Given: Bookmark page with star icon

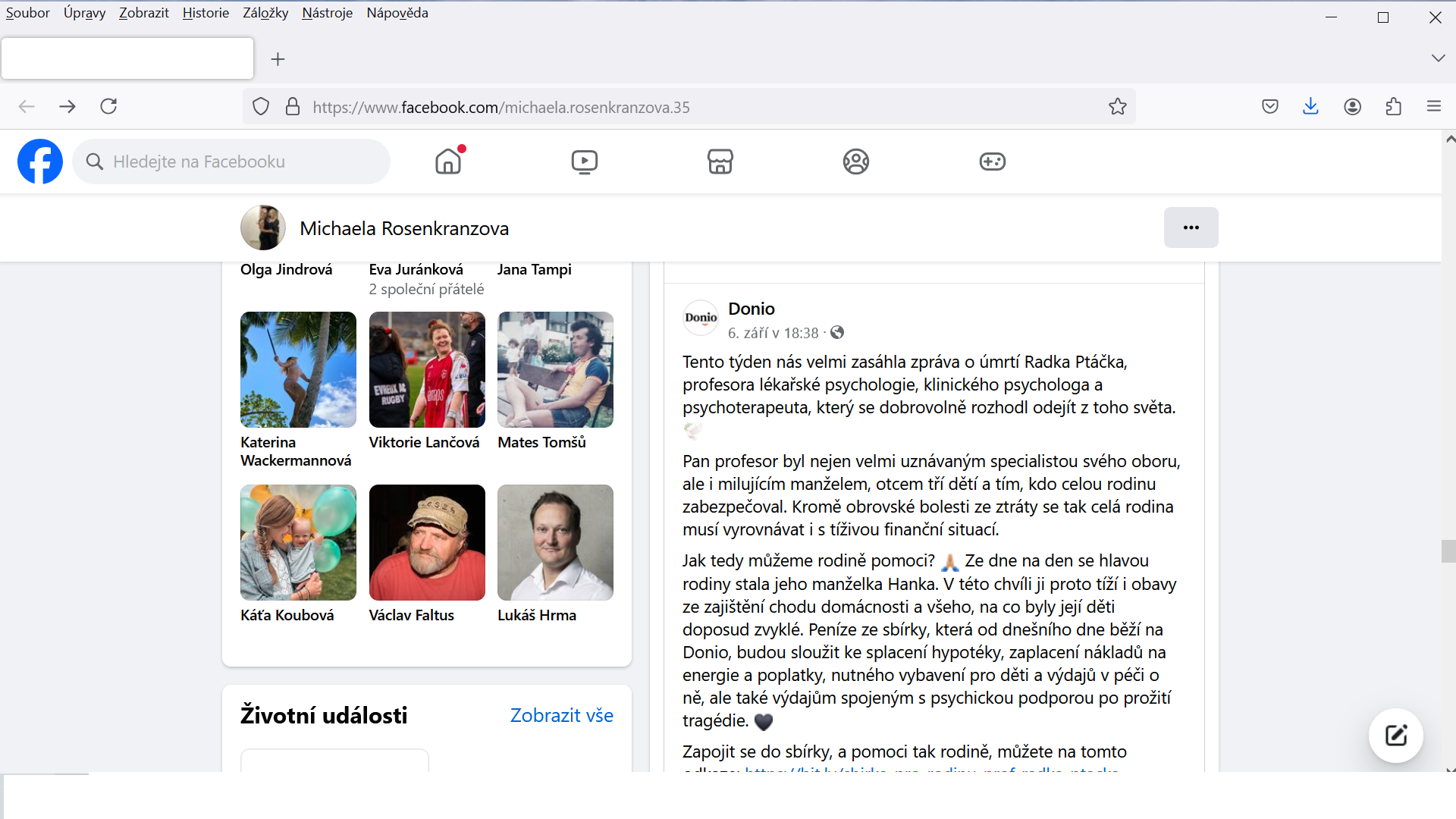Looking at the screenshot, I should [x=1117, y=107].
